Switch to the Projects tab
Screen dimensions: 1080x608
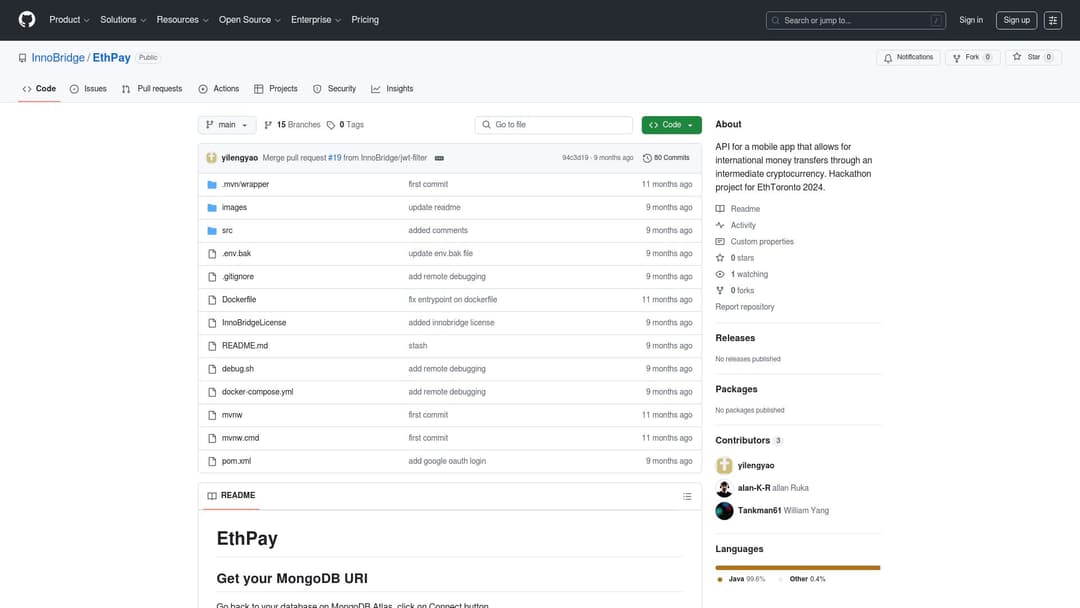(x=276, y=89)
